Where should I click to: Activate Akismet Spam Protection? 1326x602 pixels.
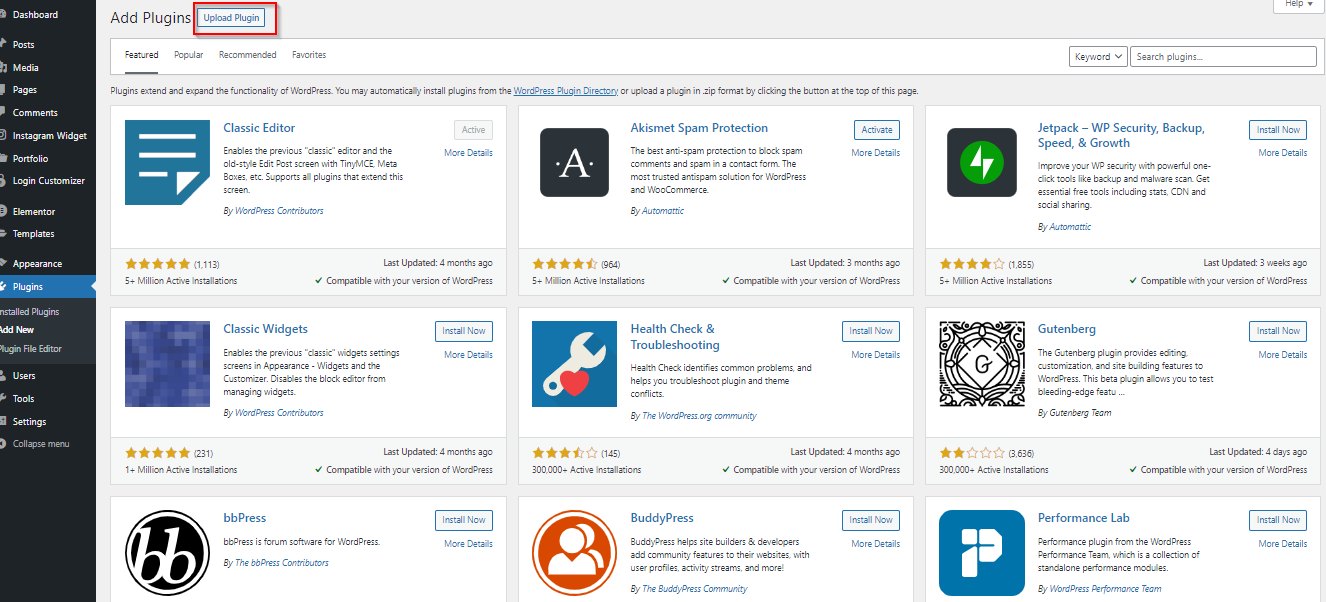[877, 130]
